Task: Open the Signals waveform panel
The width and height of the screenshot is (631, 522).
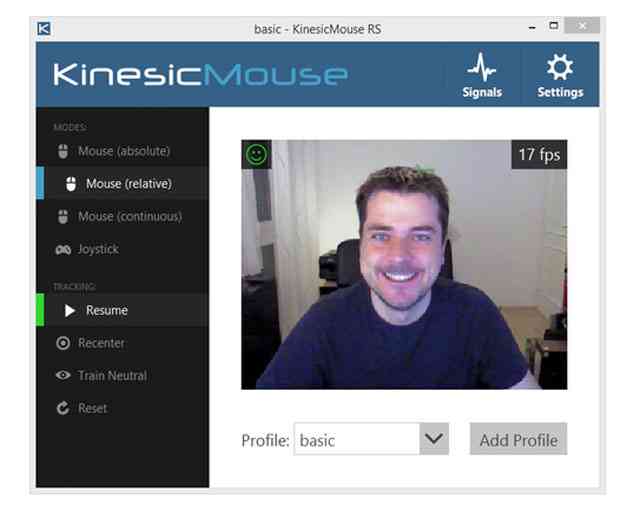Action: point(483,76)
